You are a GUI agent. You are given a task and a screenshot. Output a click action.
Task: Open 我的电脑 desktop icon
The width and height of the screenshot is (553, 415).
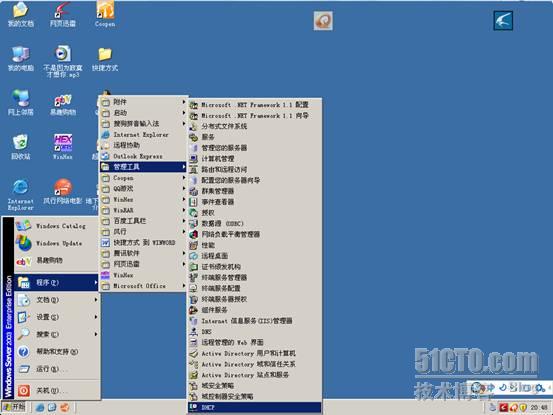click(x=20, y=59)
